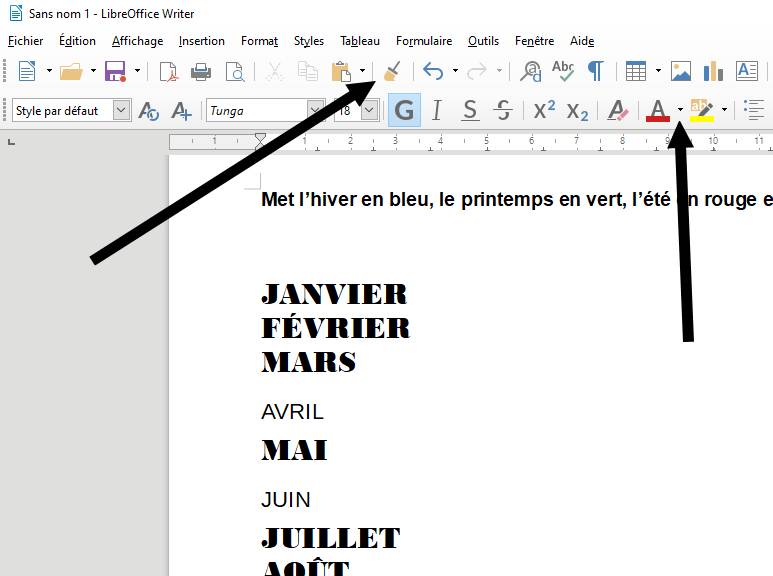Toggle Strikethrough formatting
This screenshot has height=576, width=773.
click(x=503, y=110)
